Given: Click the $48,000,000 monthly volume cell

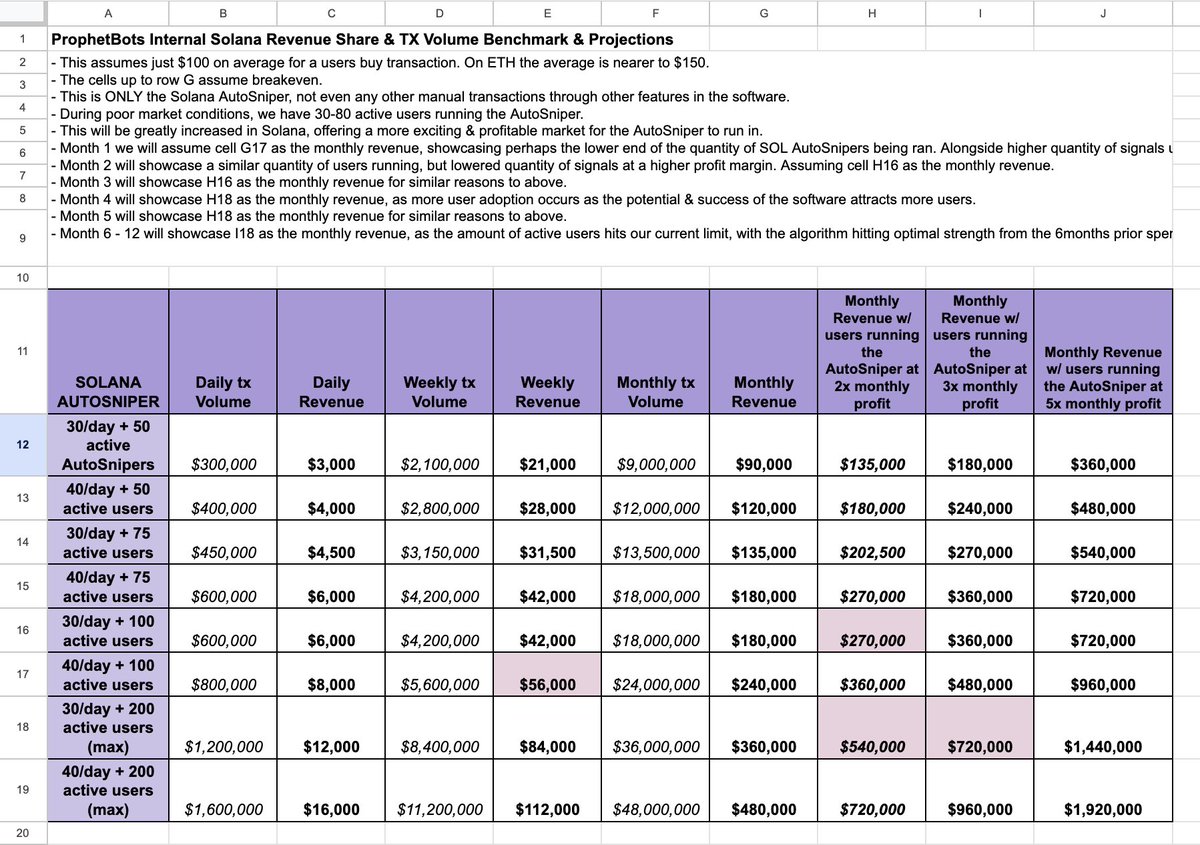Looking at the screenshot, I should click(x=656, y=791).
